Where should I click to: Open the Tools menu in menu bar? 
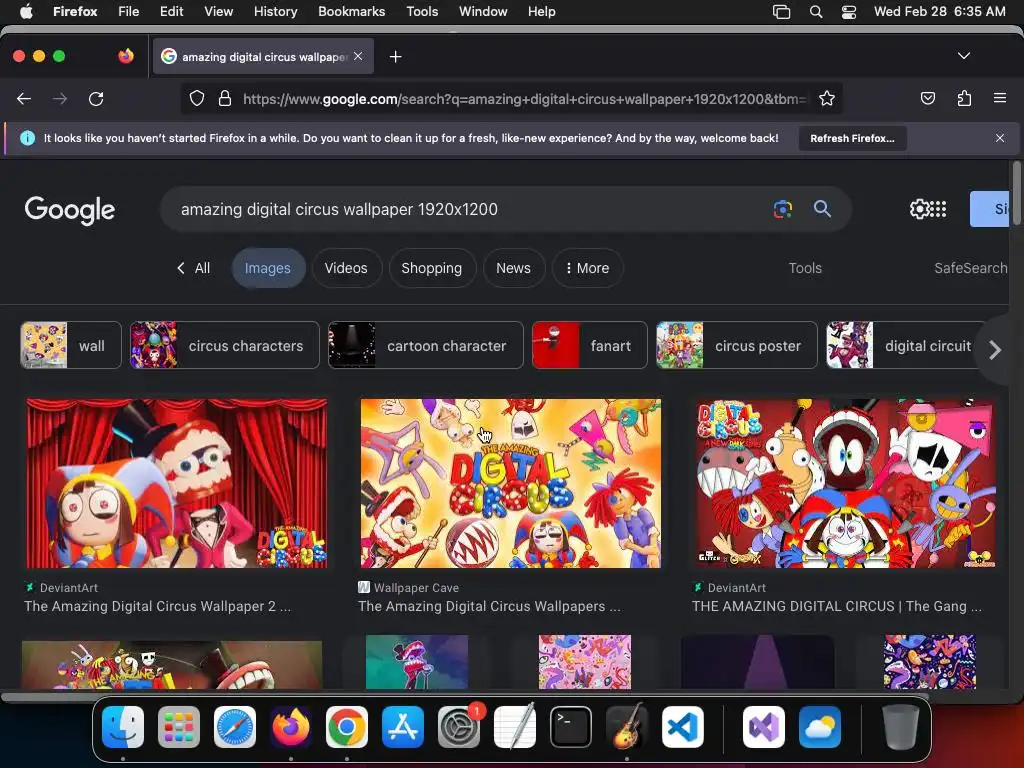tap(422, 12)
